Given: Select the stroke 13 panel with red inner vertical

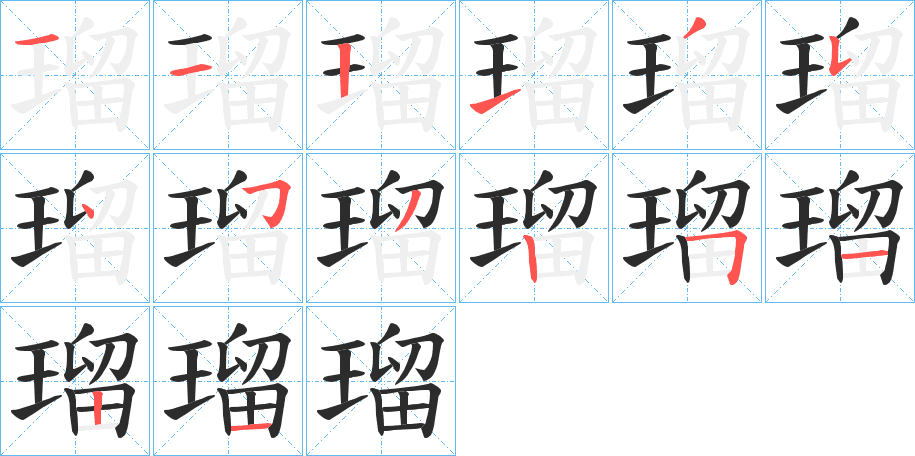Looking at the screenshot, I should tap(75, 381).
